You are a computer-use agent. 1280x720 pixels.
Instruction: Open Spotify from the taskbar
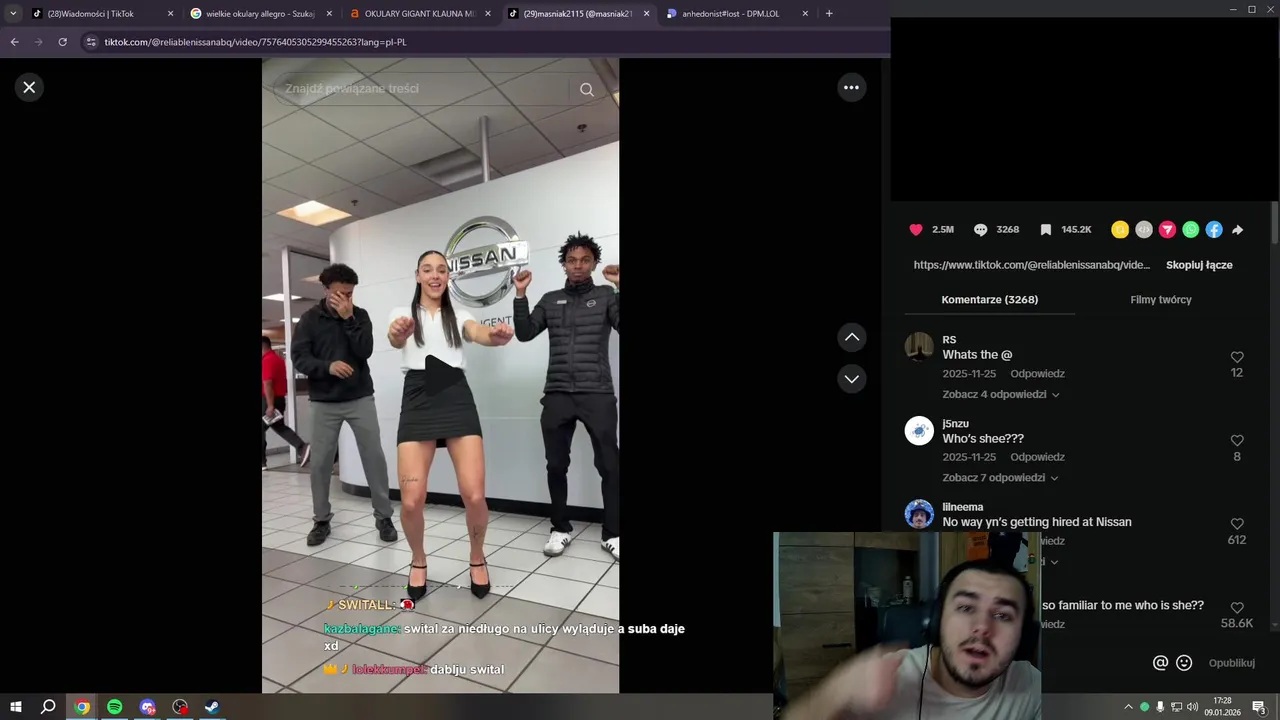click(114, 707)
